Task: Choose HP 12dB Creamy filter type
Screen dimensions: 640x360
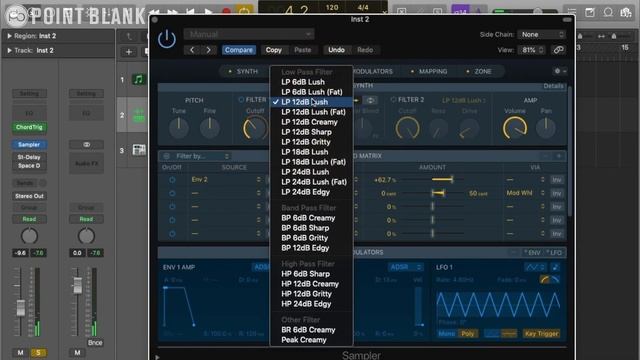Action: click(x=311, y=284)
